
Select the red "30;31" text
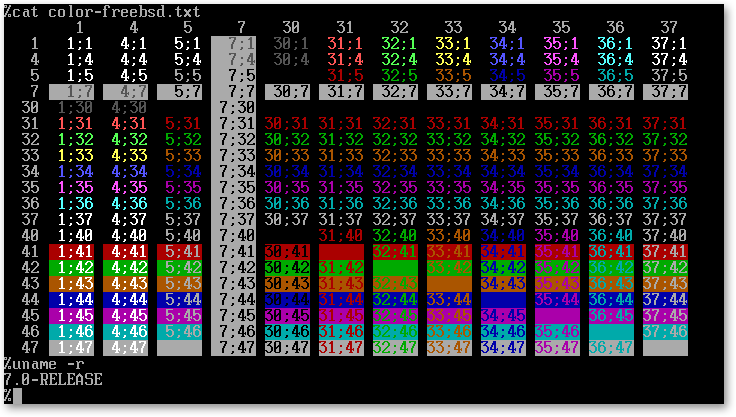click(x=287, y=124)
